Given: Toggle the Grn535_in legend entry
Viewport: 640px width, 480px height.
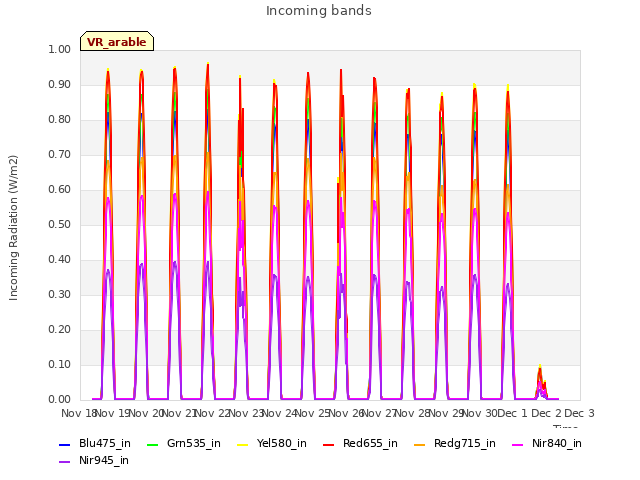Looking at the screenshot, I should [184, 443].
